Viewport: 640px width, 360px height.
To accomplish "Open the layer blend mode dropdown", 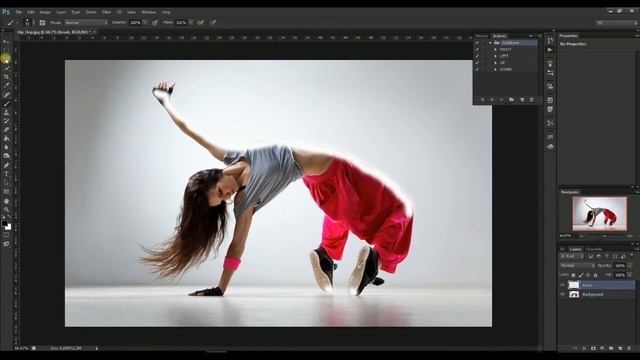I will (x=577, y=265).
